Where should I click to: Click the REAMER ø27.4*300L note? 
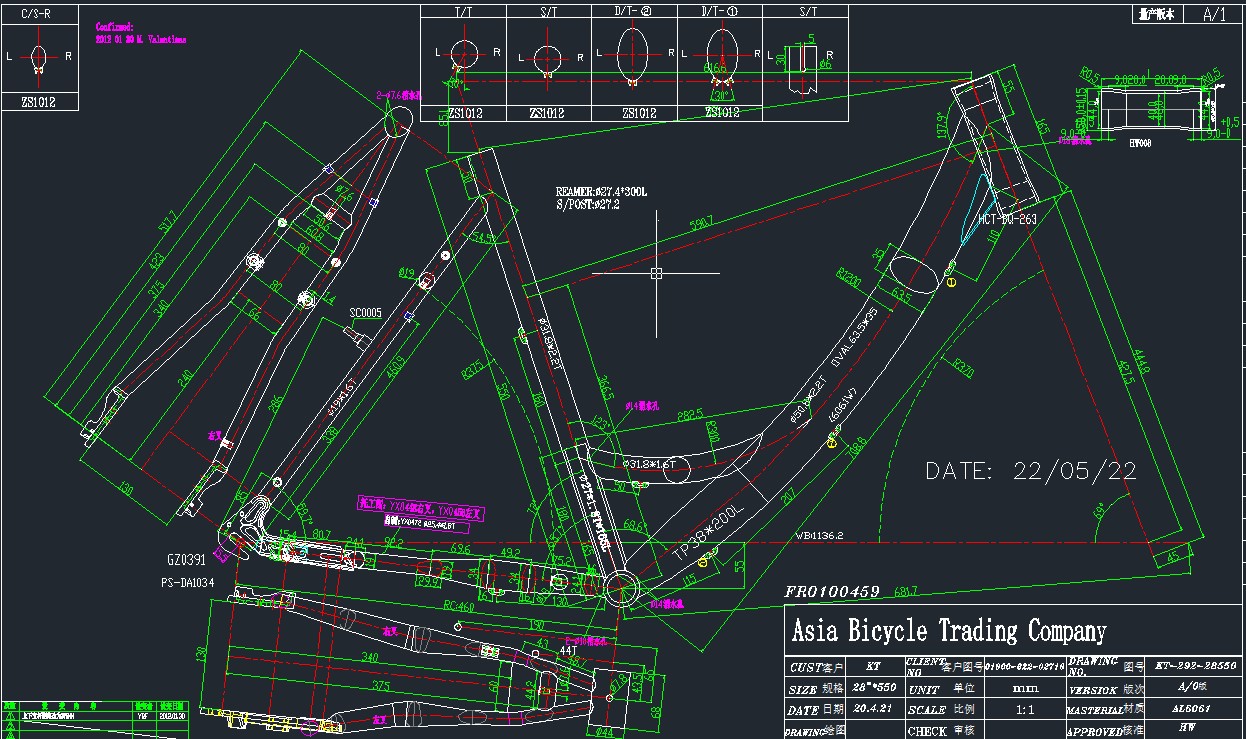click(602, 191)
